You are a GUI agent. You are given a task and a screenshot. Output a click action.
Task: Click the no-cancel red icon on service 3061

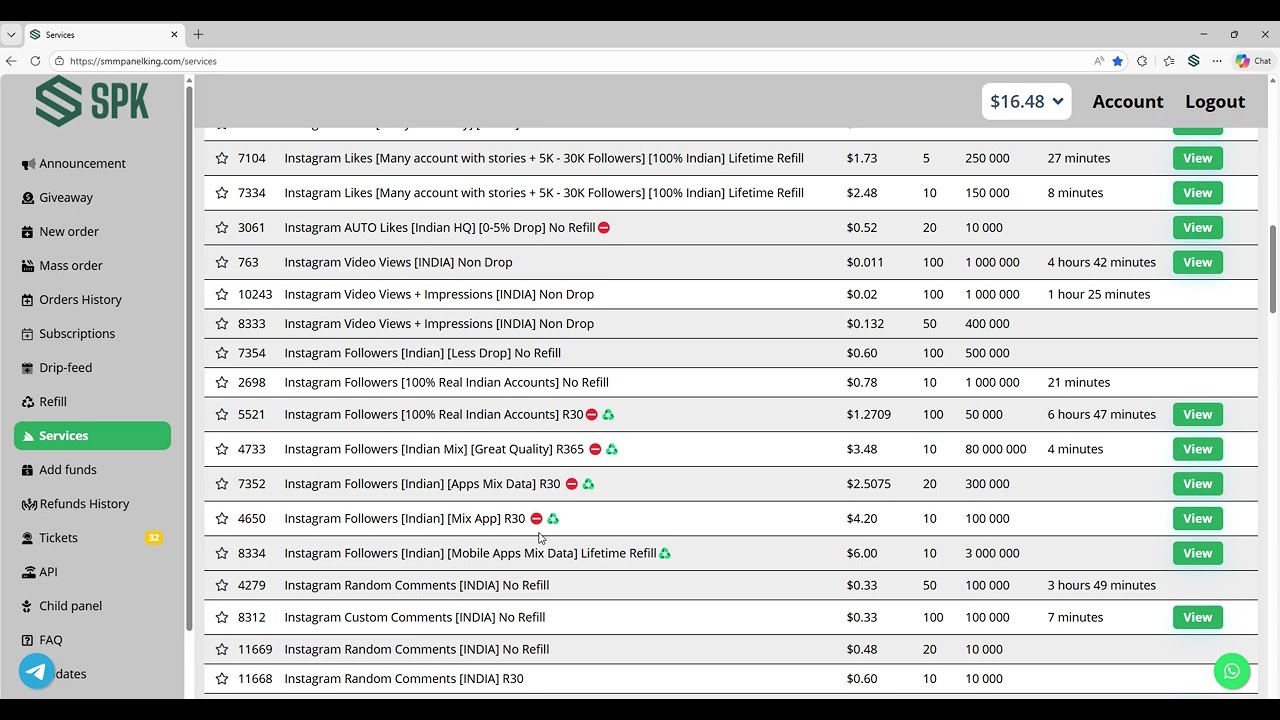[x=604, y=228]
